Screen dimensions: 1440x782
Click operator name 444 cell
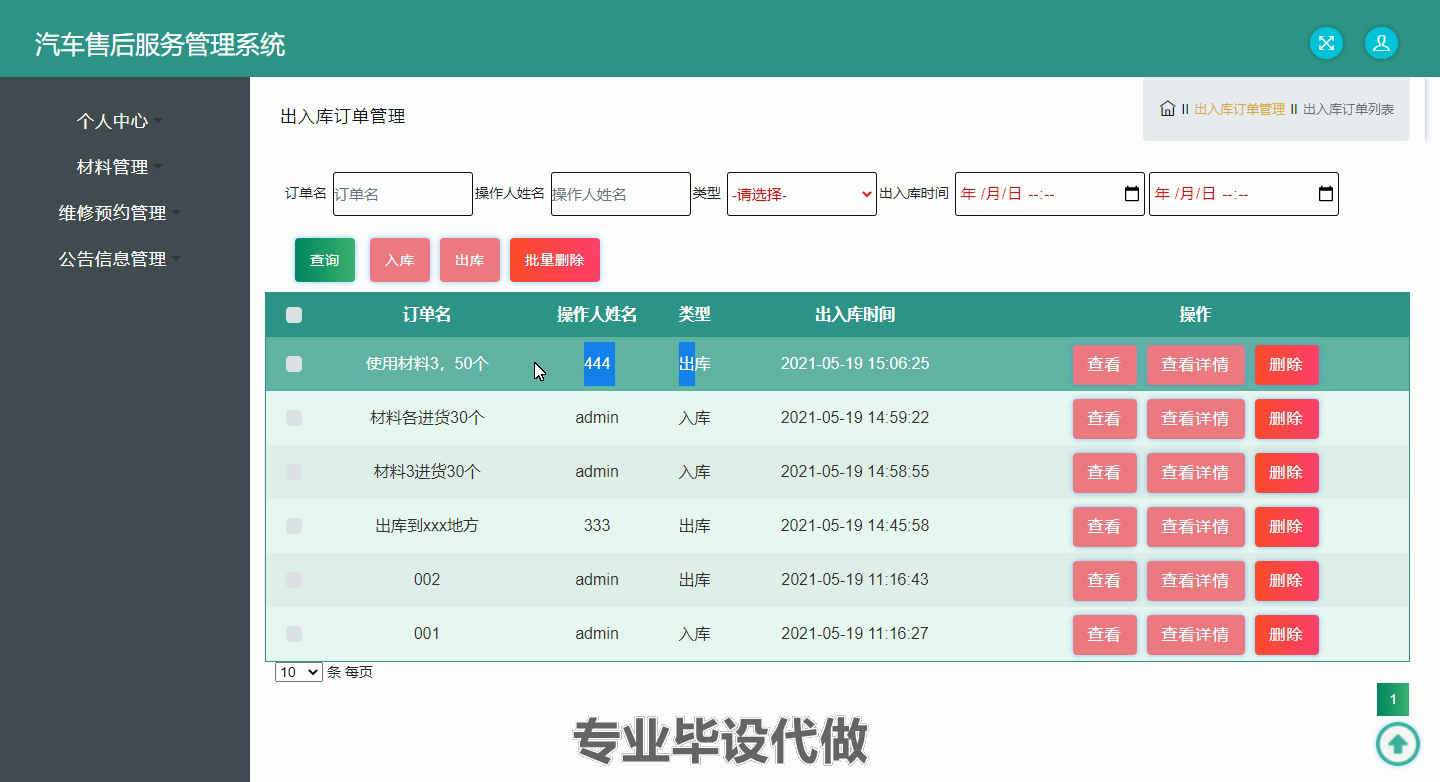(597, 363)
